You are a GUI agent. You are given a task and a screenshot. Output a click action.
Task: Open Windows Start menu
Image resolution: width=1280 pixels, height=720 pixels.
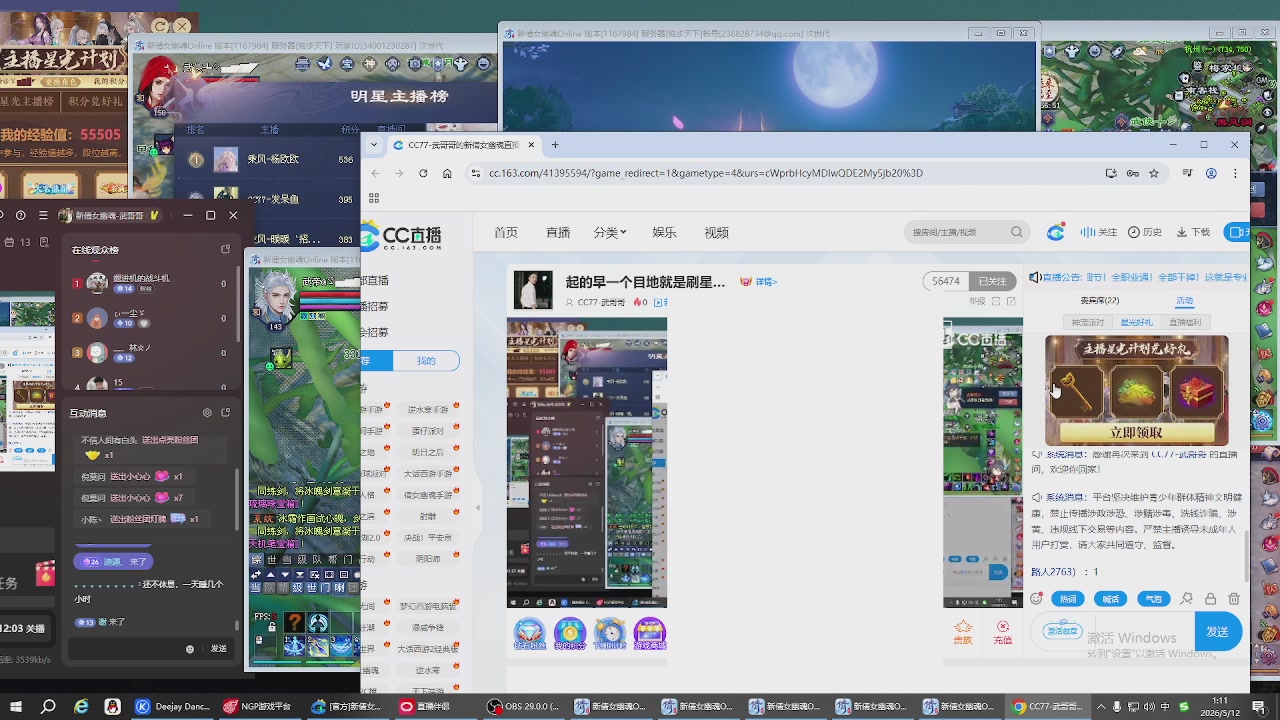click(x=17, y=707)
